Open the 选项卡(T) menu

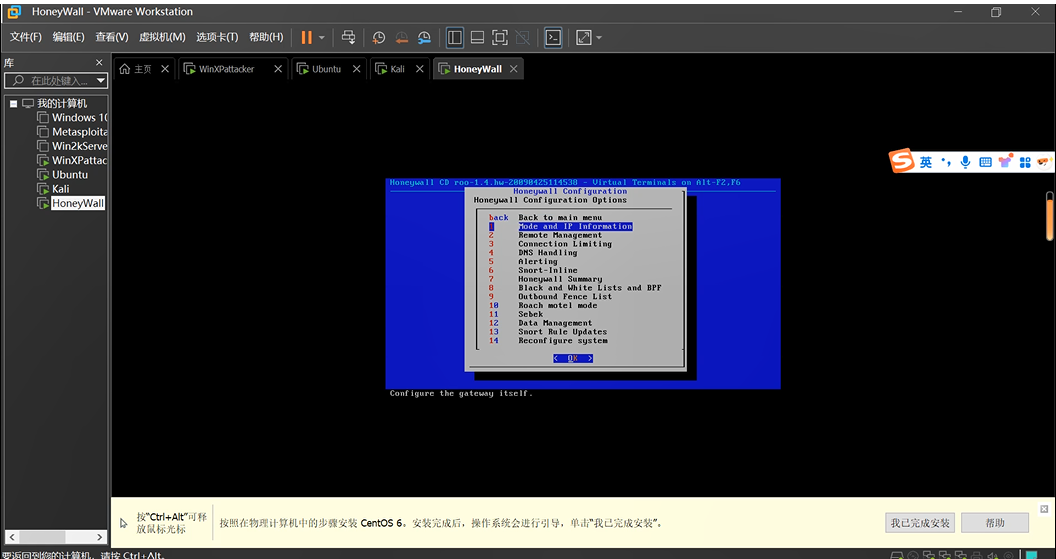pos(217,37)
